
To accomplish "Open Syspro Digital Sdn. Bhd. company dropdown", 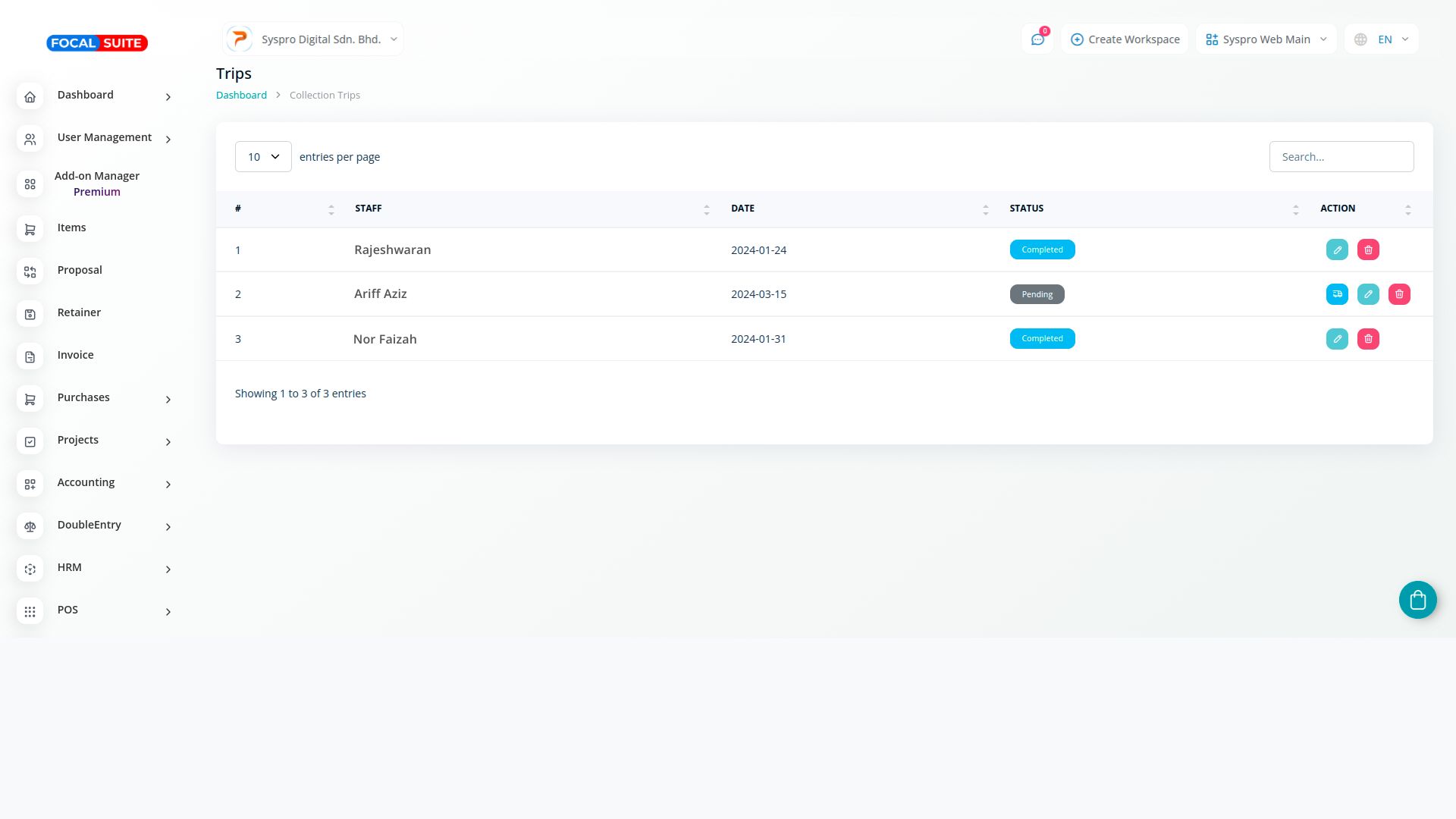I will point(313,39).
